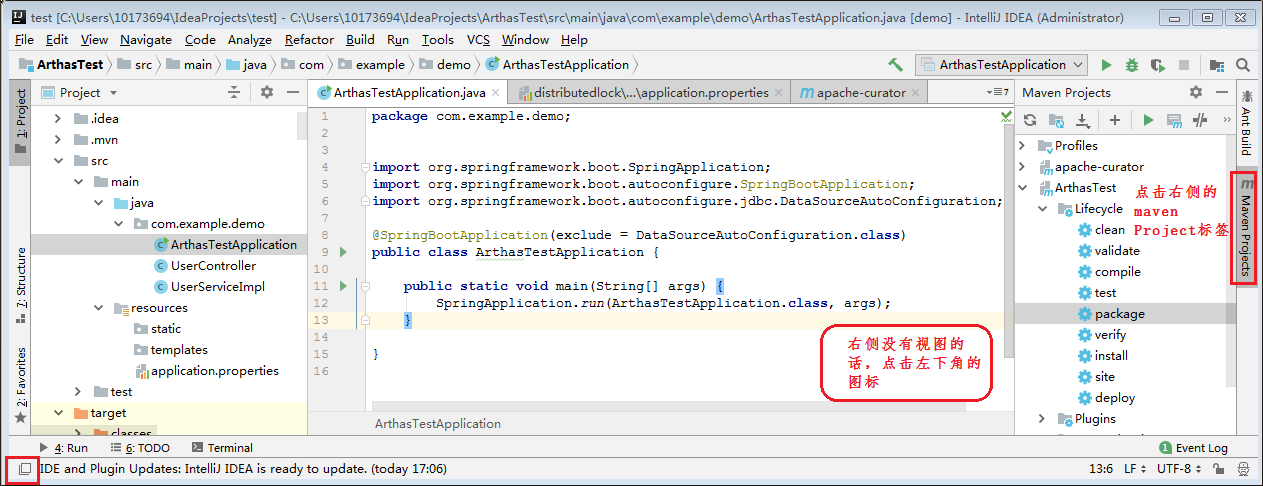Open Maven Projects panel settings gear
This screenshot has width=1263, height=486.
click(1196, 92)
